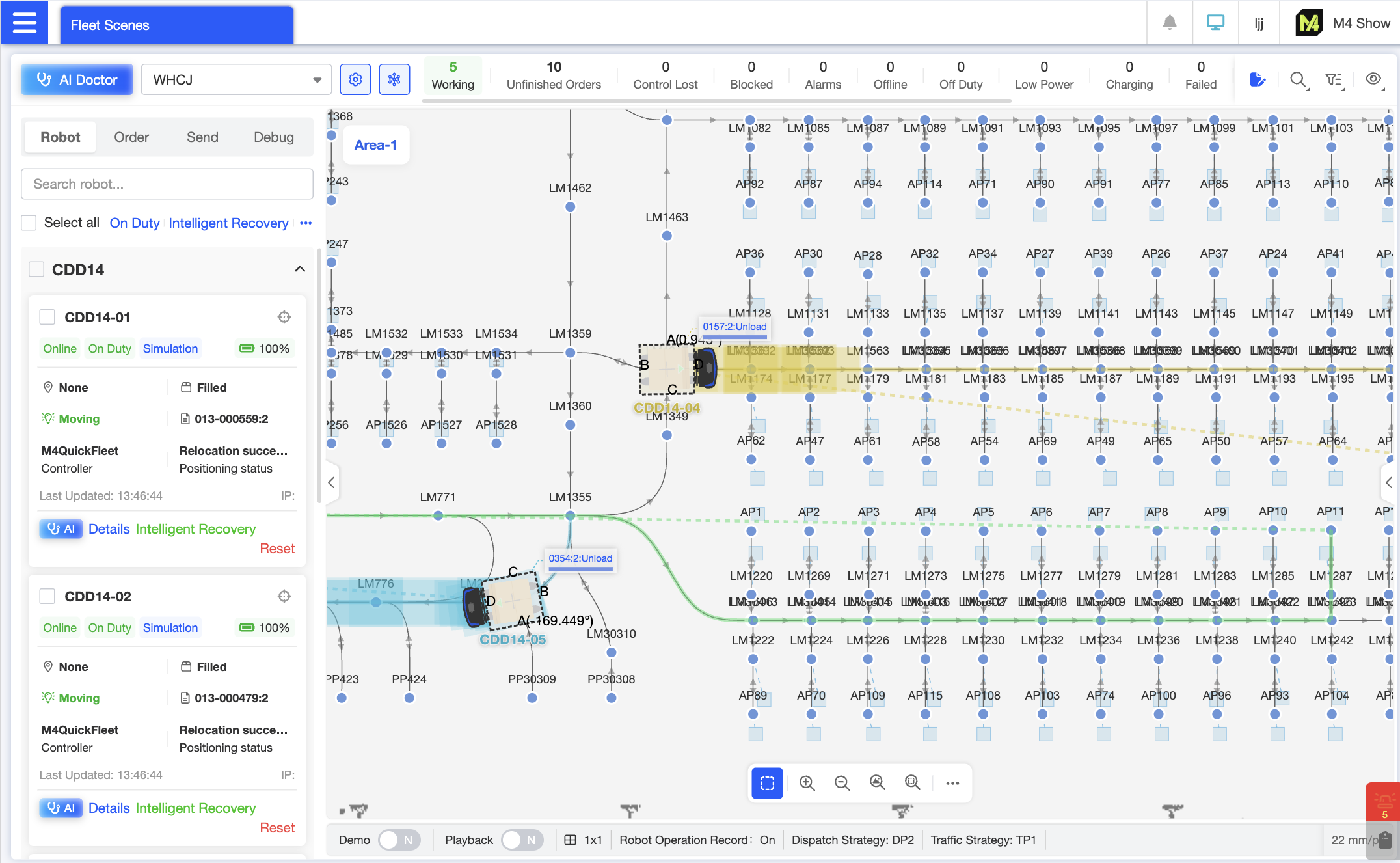Toggle the Playback switch
The height and width of the screenshot is (863, 1400).
point(522,840)
